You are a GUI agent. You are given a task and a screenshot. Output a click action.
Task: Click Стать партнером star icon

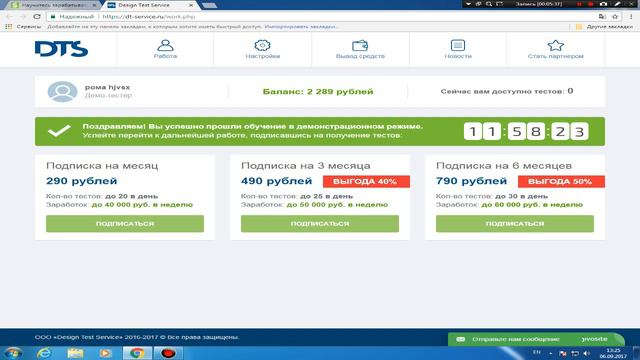click(x=556, y=45)
